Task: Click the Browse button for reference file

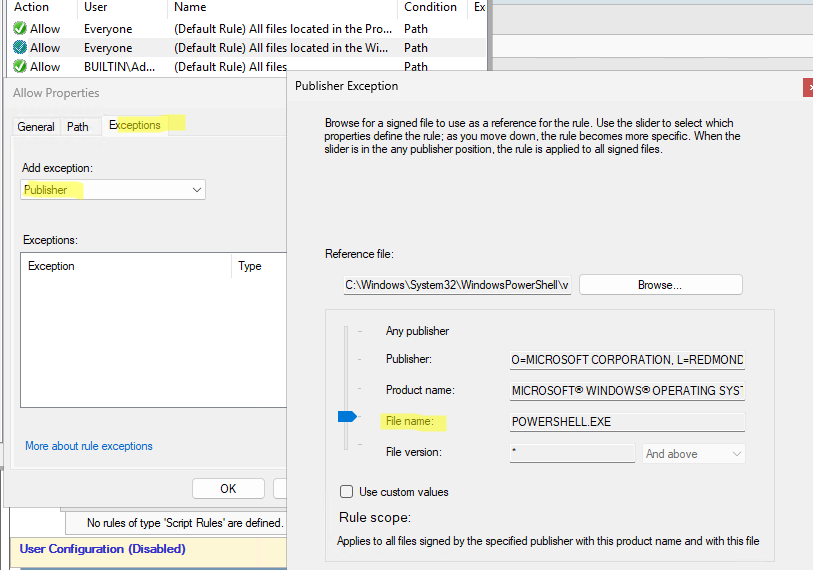Action: 660,285
